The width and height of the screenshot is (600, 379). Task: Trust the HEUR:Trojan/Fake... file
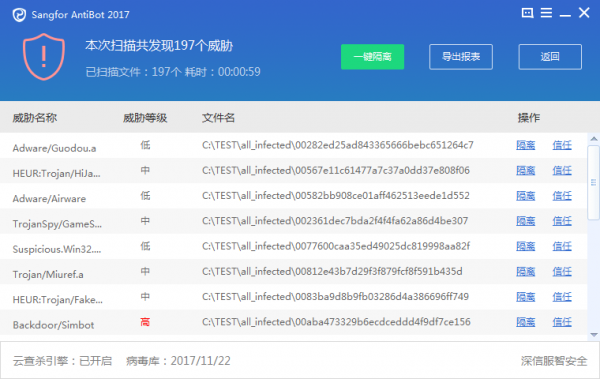(562, 297)
